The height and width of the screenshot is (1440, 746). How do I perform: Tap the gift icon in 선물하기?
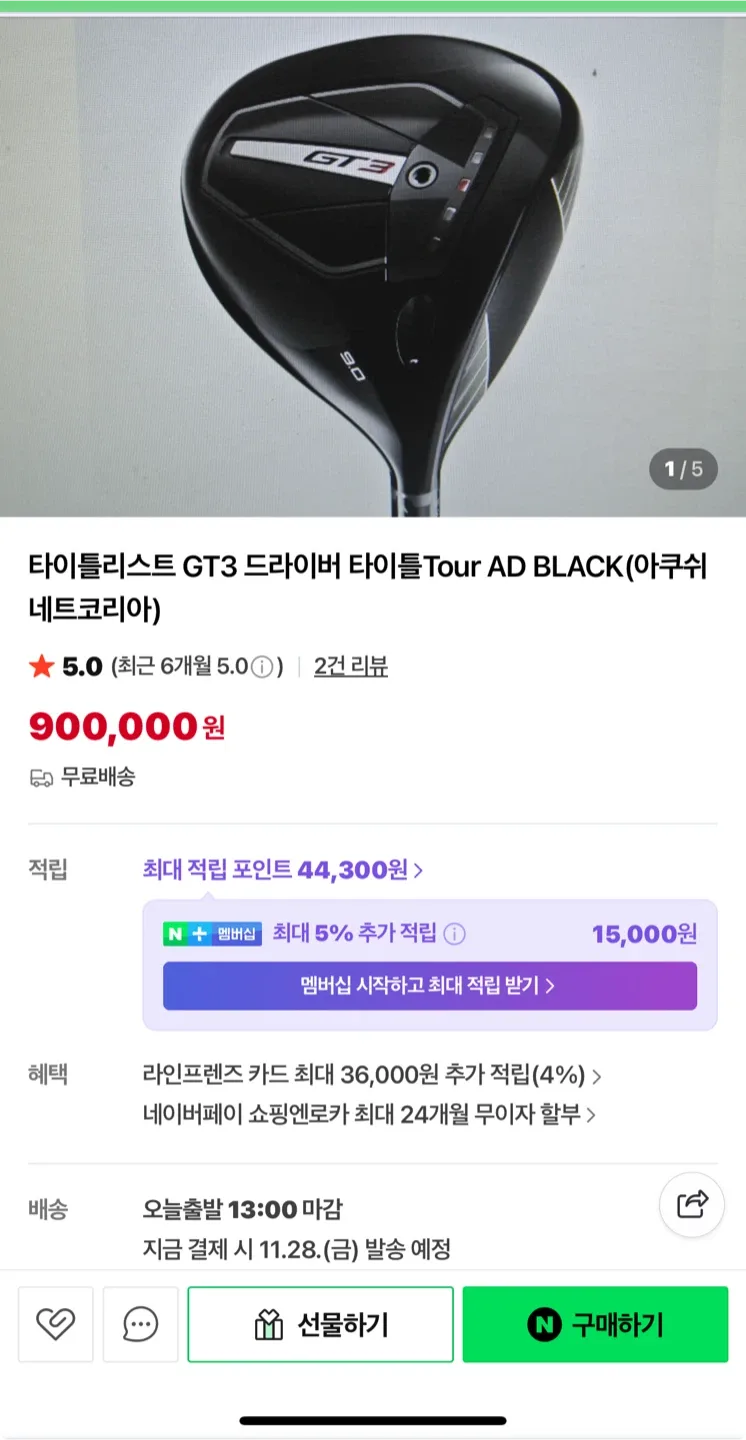point(269,1326)
